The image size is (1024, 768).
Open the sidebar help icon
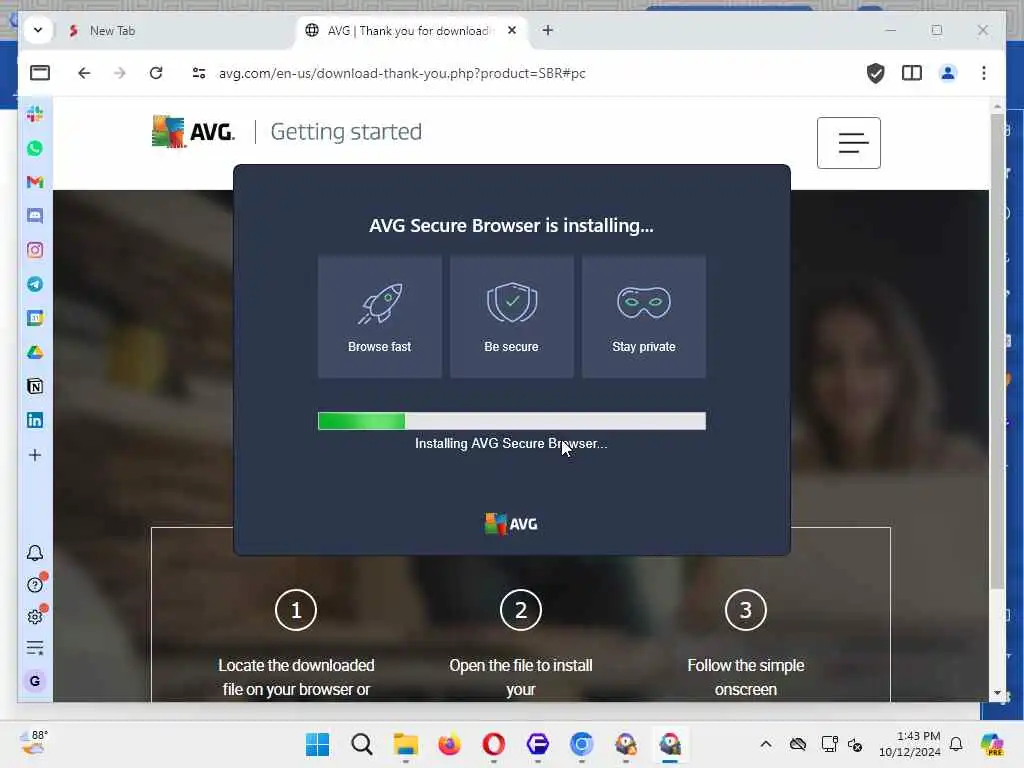click(x=35, y=584)
